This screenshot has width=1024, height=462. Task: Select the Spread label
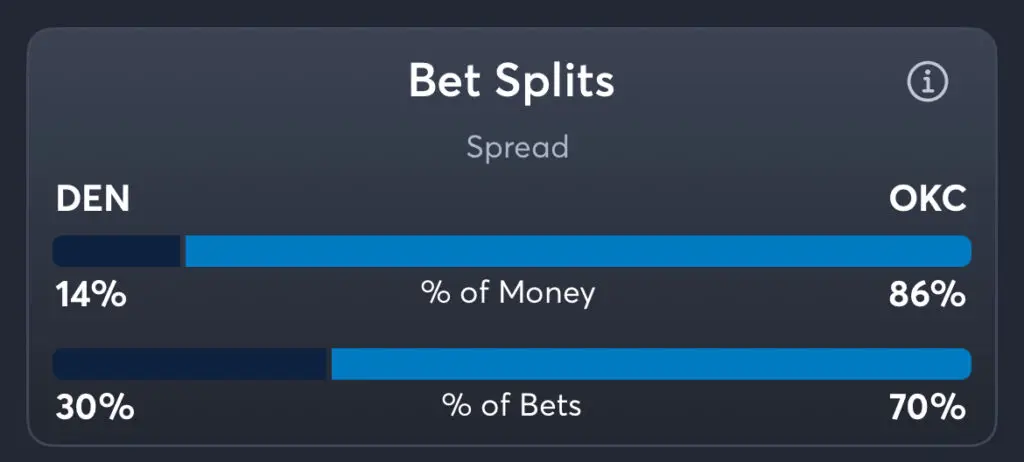click(517, 148)
